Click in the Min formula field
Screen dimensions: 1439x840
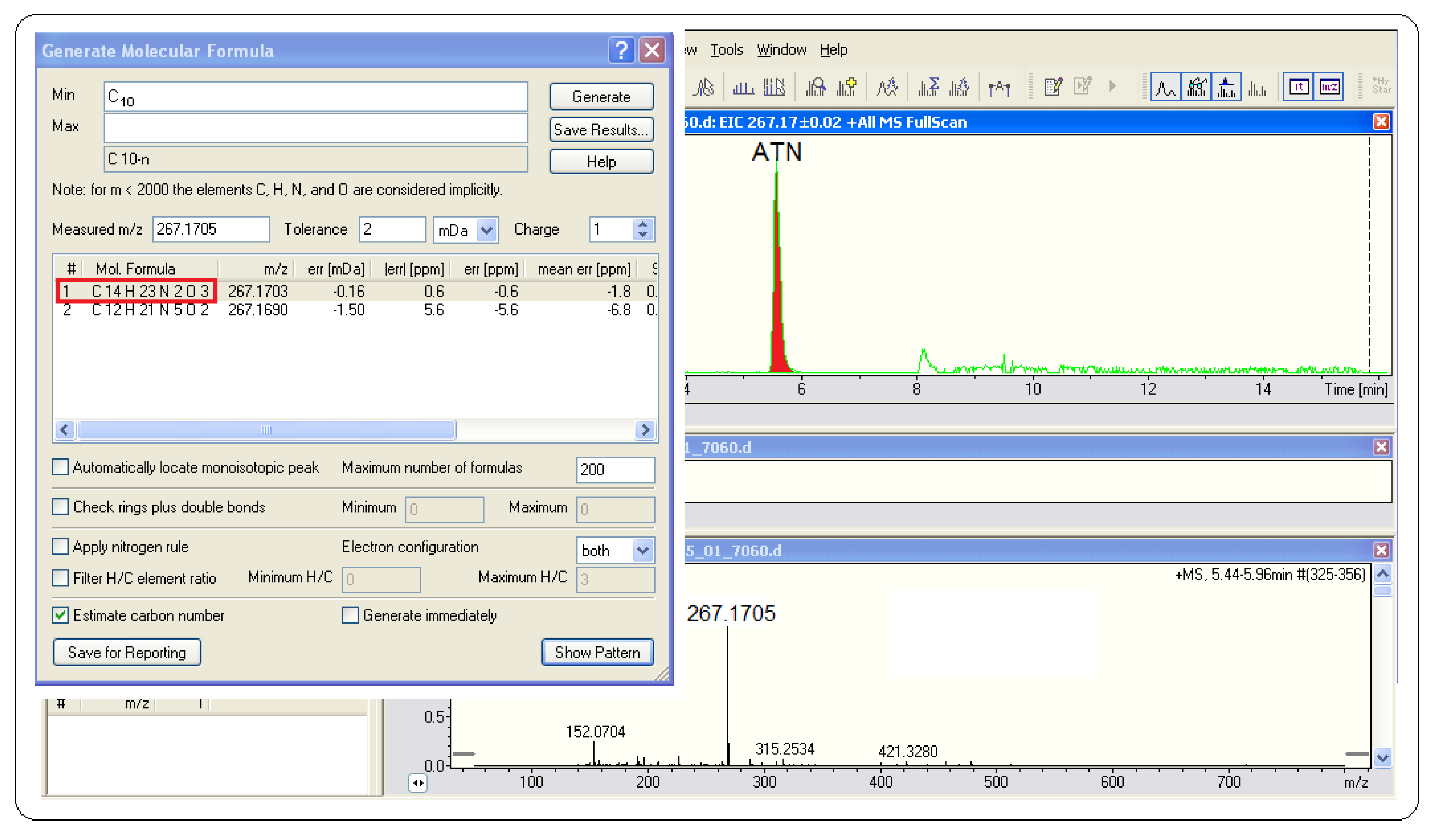(x=315, y=97)
